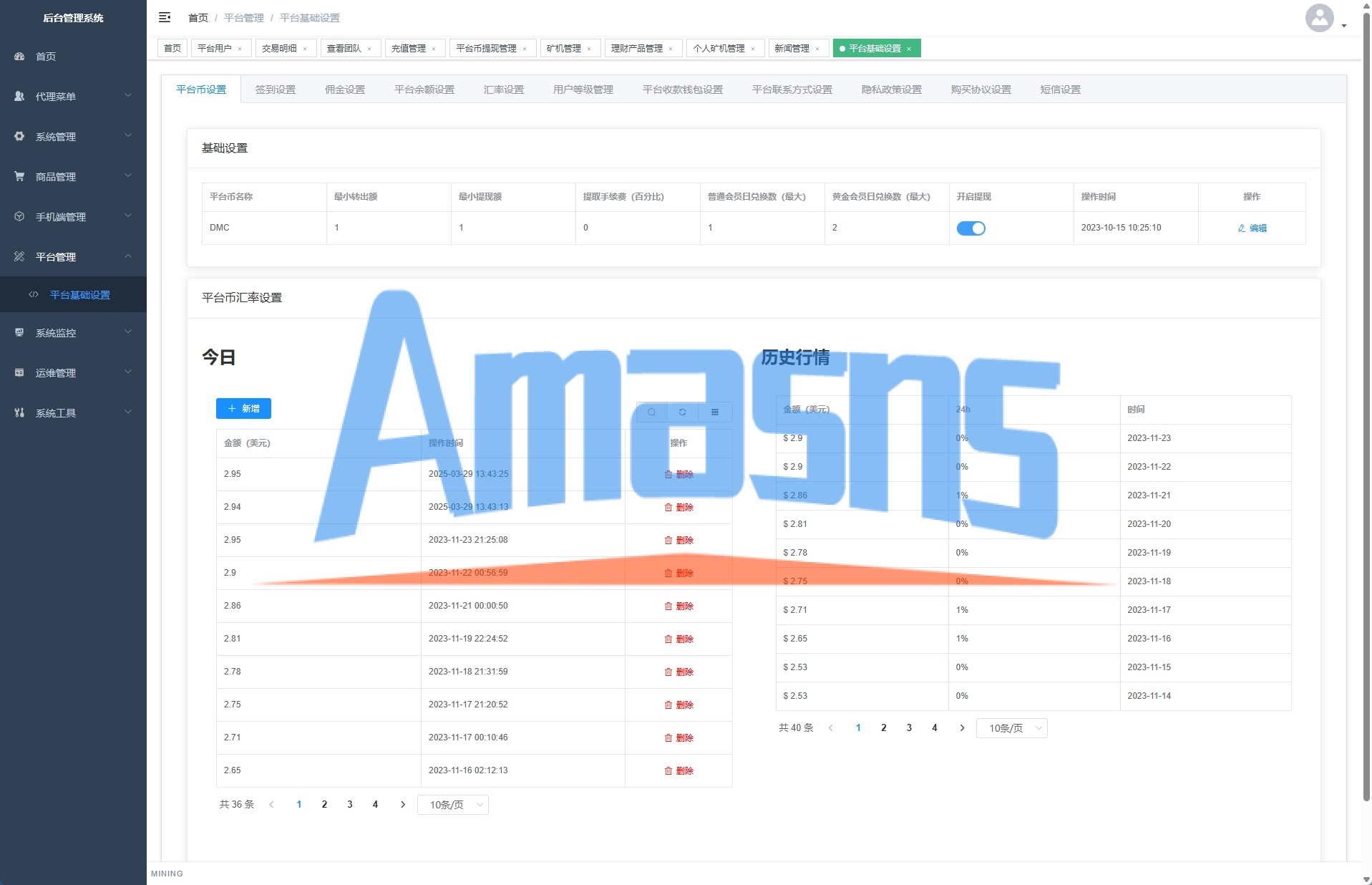The image size is (1372, 885).
Task: Go to page 3 of history table
Action: point(909,728)
